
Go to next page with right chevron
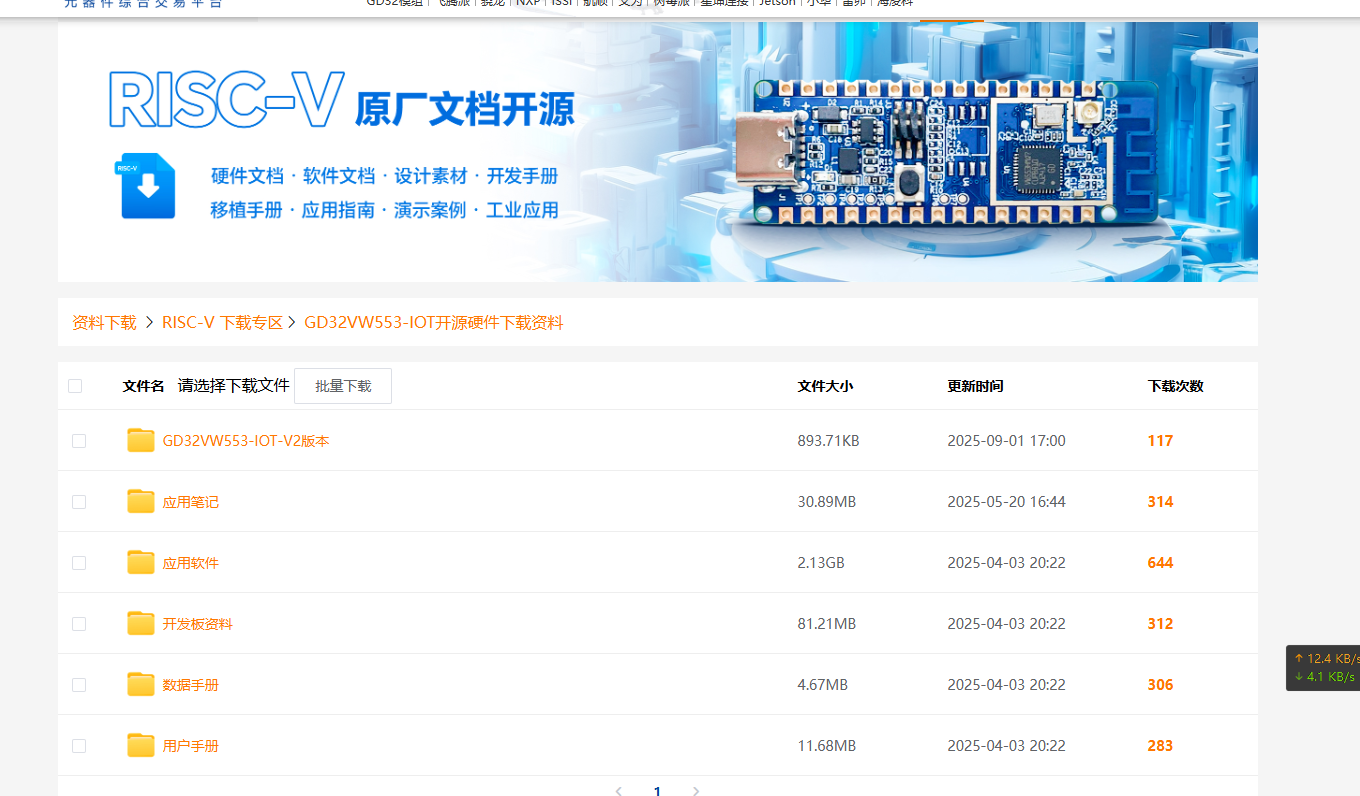(x=696, y=790)
